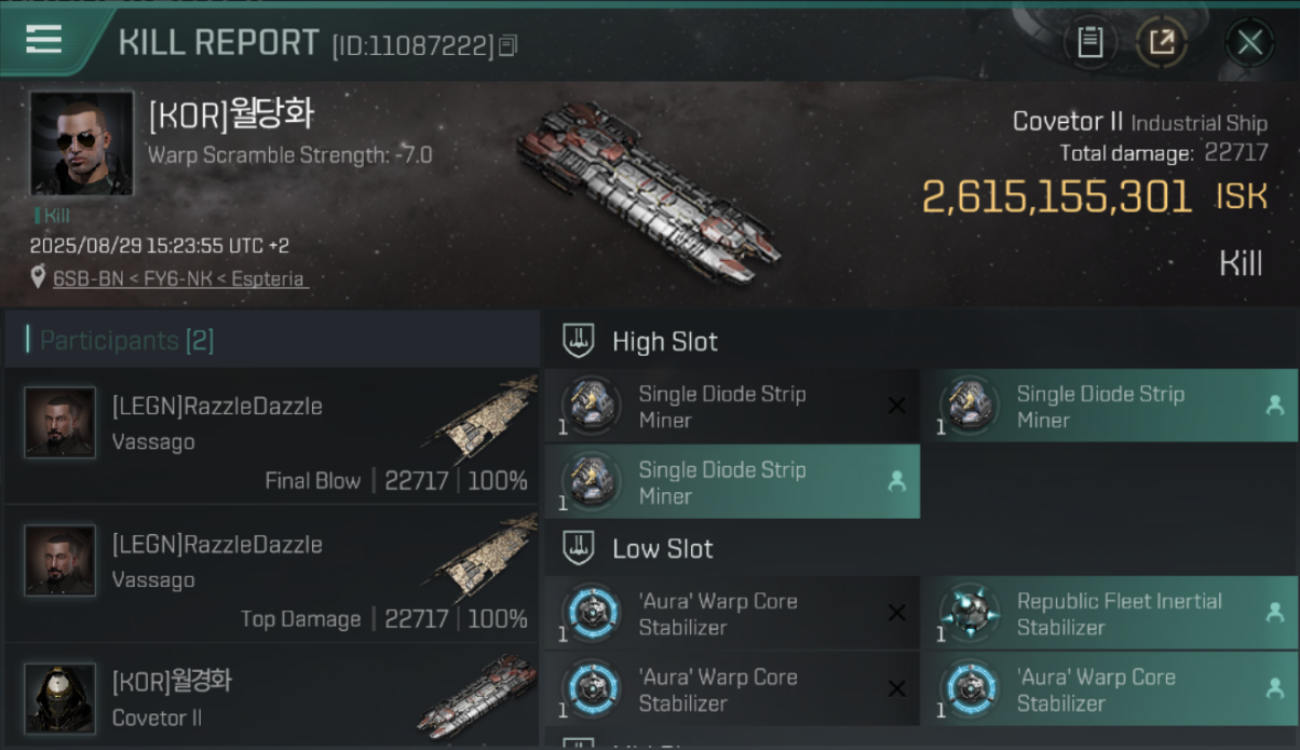Select RazzleDazzle Final Blow entry
The height and width of the screenshot is (750, 1300).
click(271, 437)
